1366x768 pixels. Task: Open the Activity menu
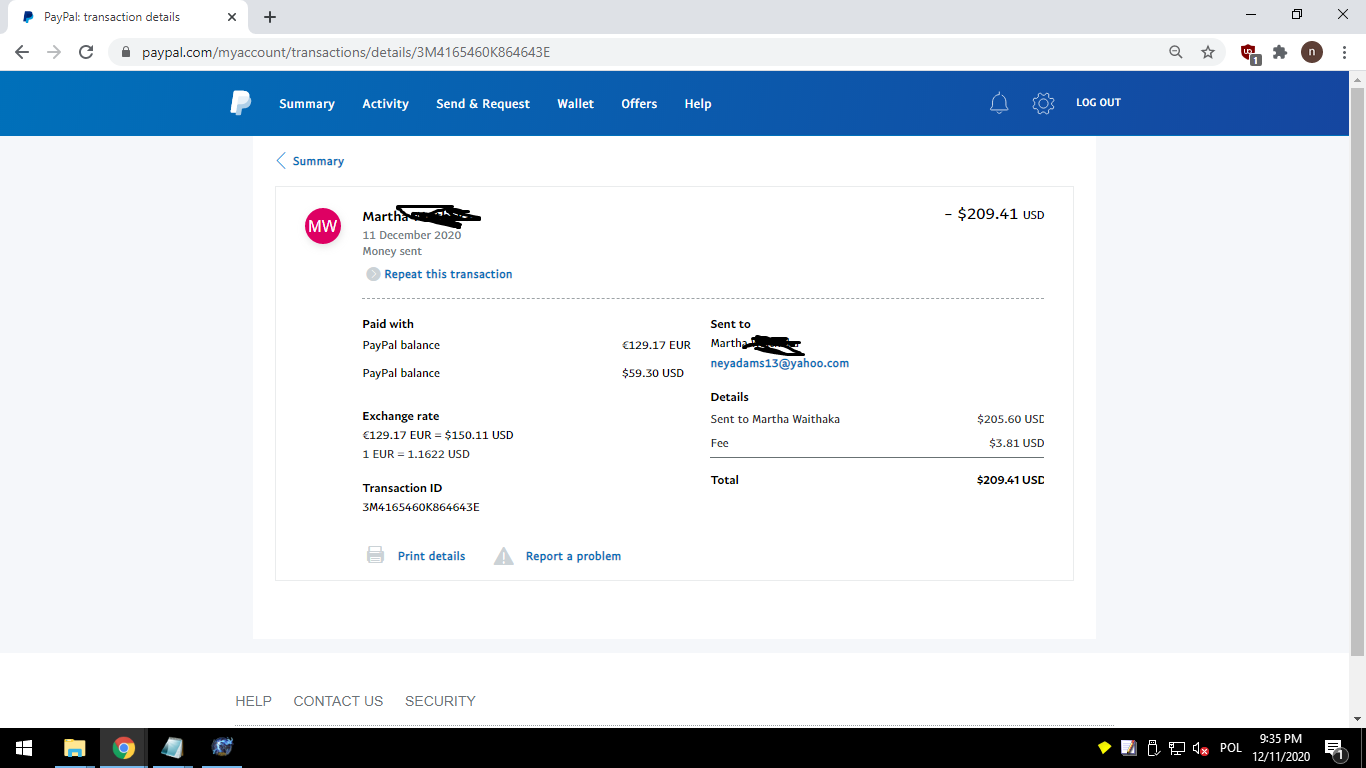point(386,104)
